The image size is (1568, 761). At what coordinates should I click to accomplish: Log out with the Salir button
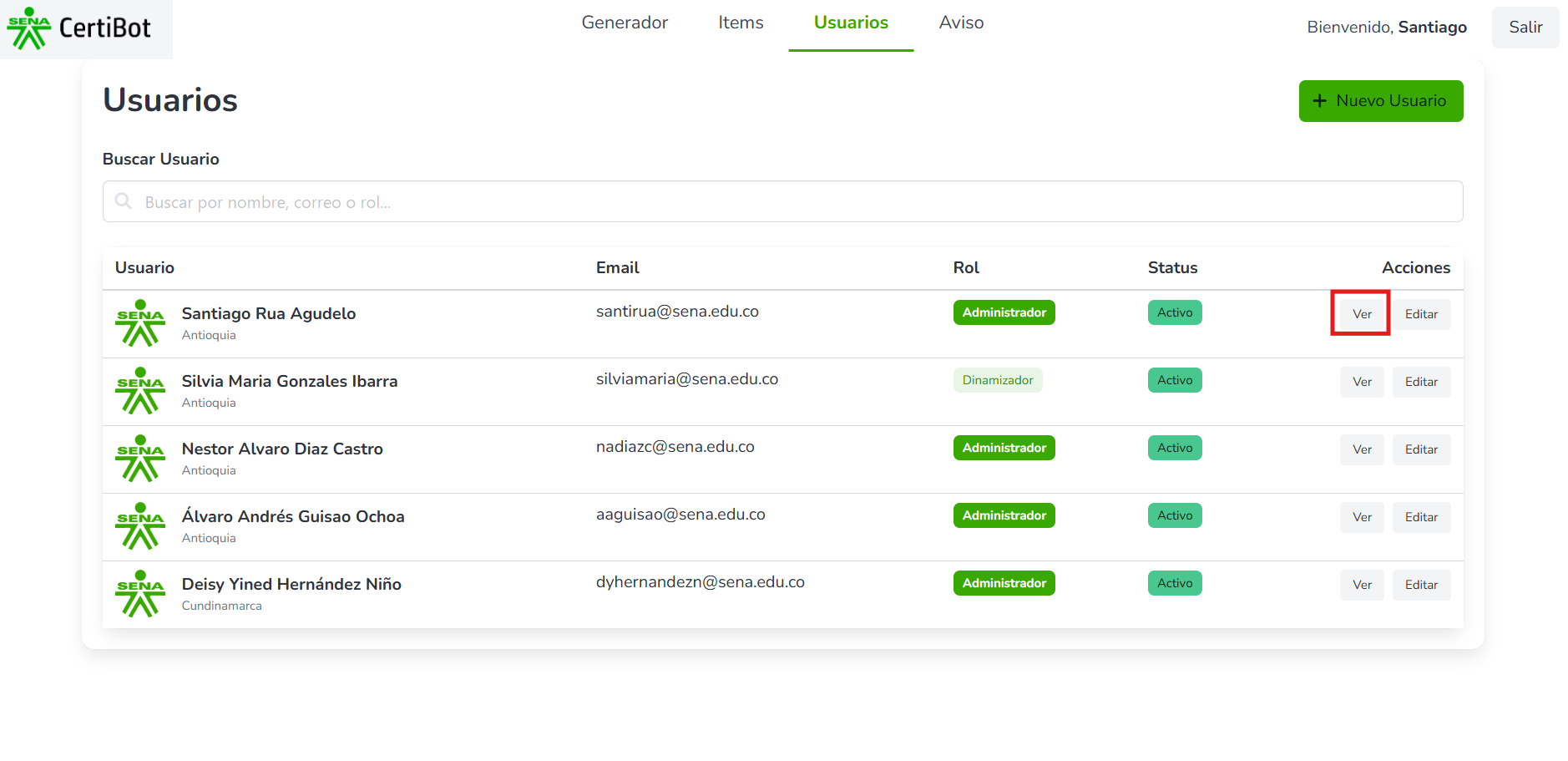1525,28
